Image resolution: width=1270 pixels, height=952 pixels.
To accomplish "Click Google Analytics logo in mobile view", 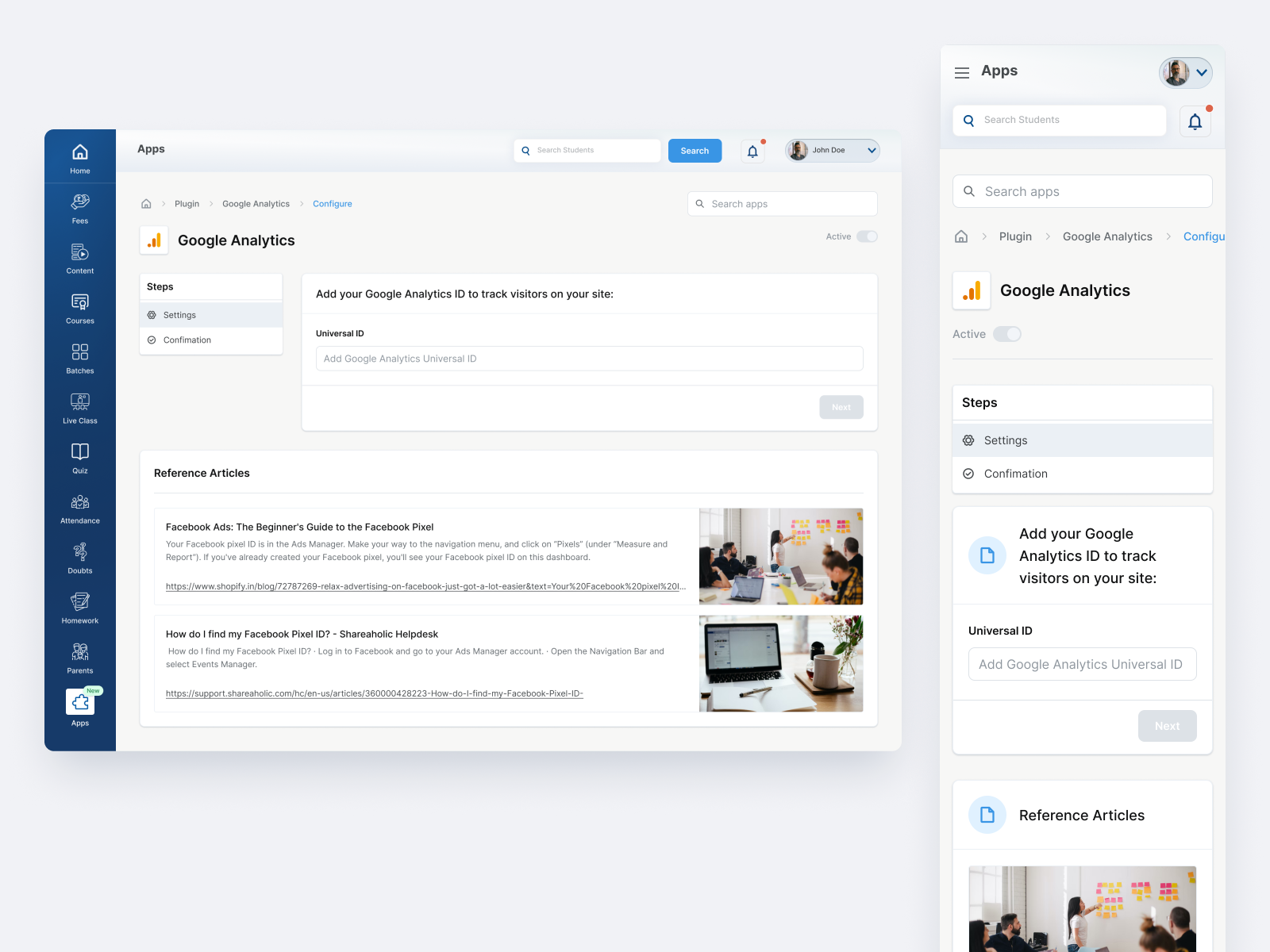I will click(x=972, y=290).
